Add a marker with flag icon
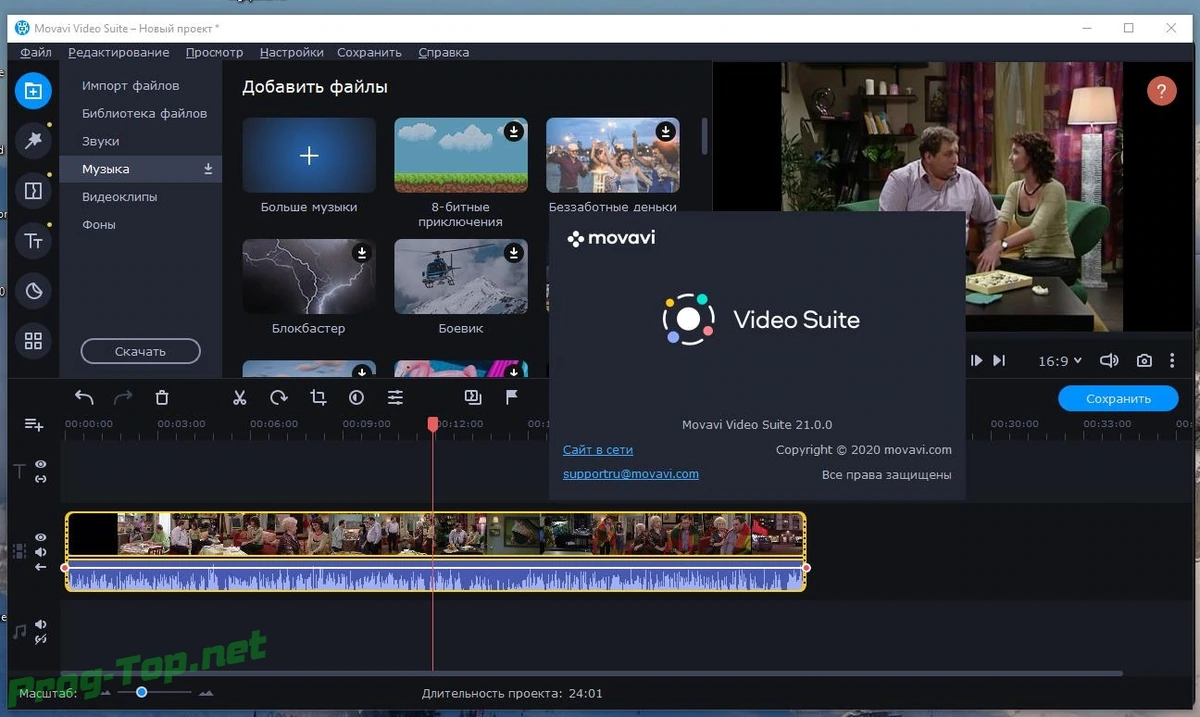 click(512, 397)
